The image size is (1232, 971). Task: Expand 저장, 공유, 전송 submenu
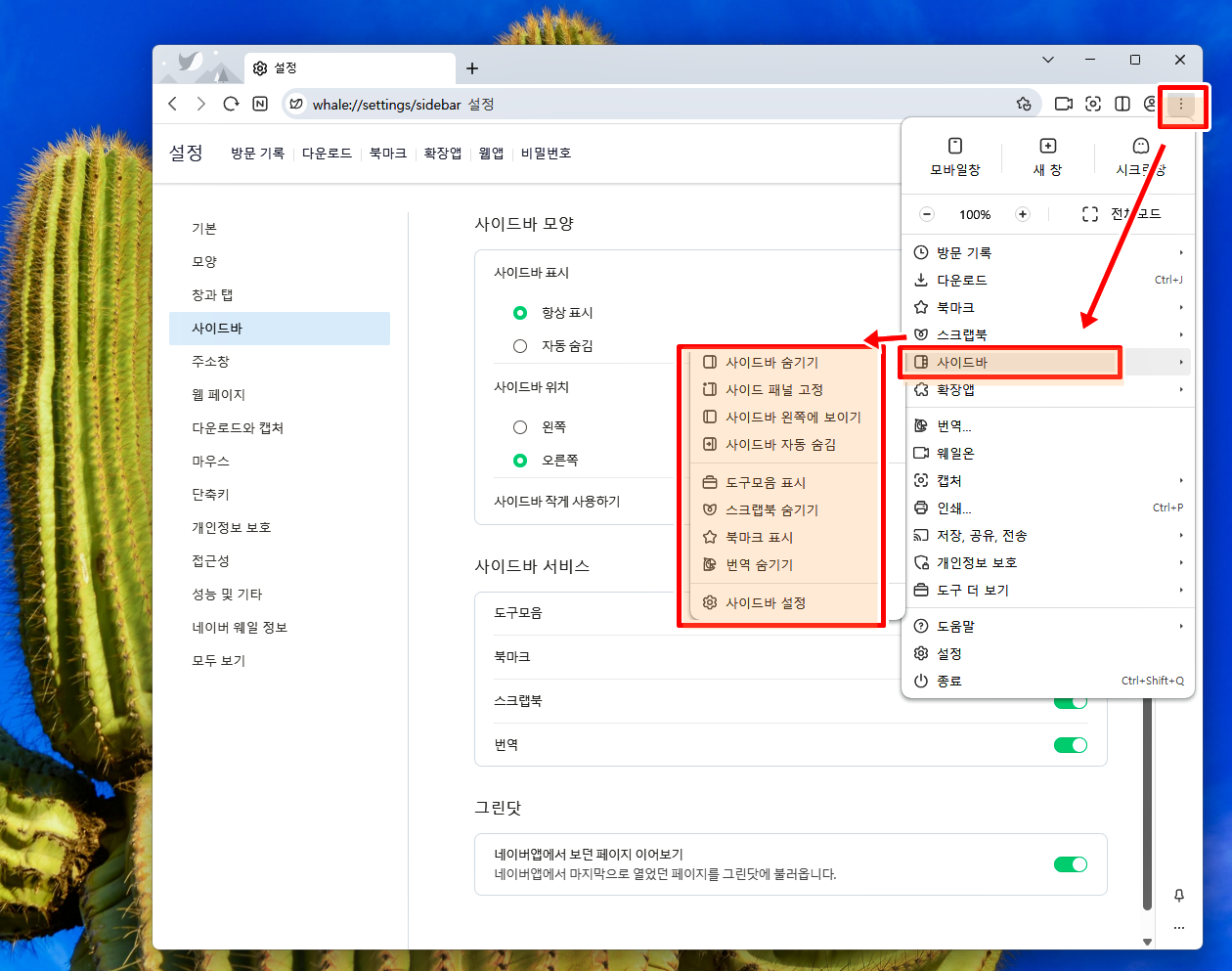[x=1048, y=535]
